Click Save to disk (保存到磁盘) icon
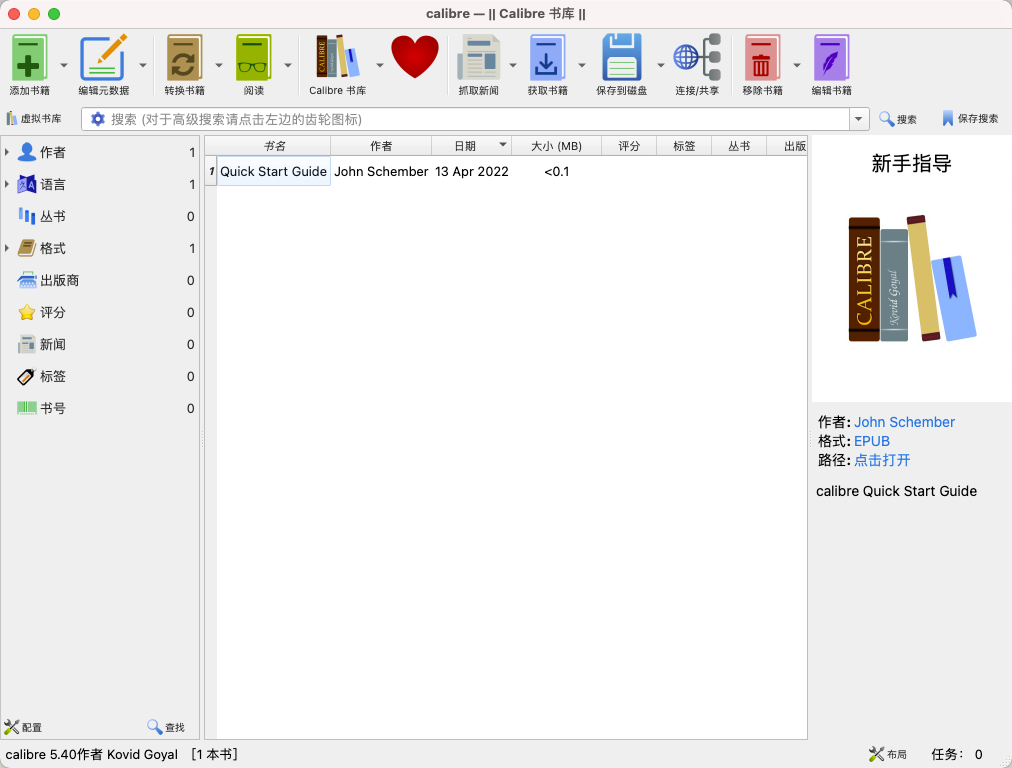Viewport: 1012px width, 768px height. 622,58
